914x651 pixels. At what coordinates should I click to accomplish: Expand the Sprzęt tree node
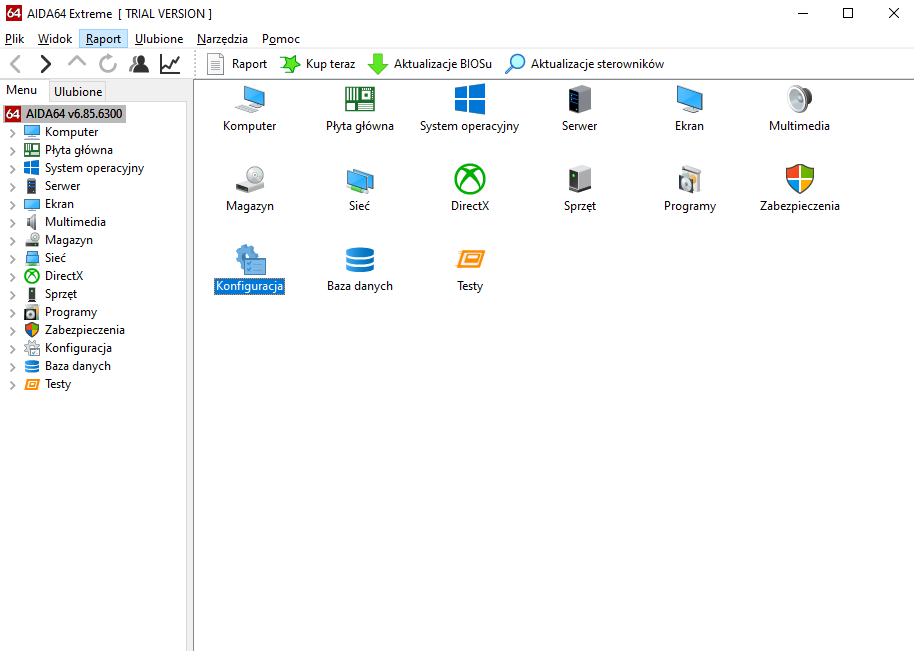(x=12, y=295)
